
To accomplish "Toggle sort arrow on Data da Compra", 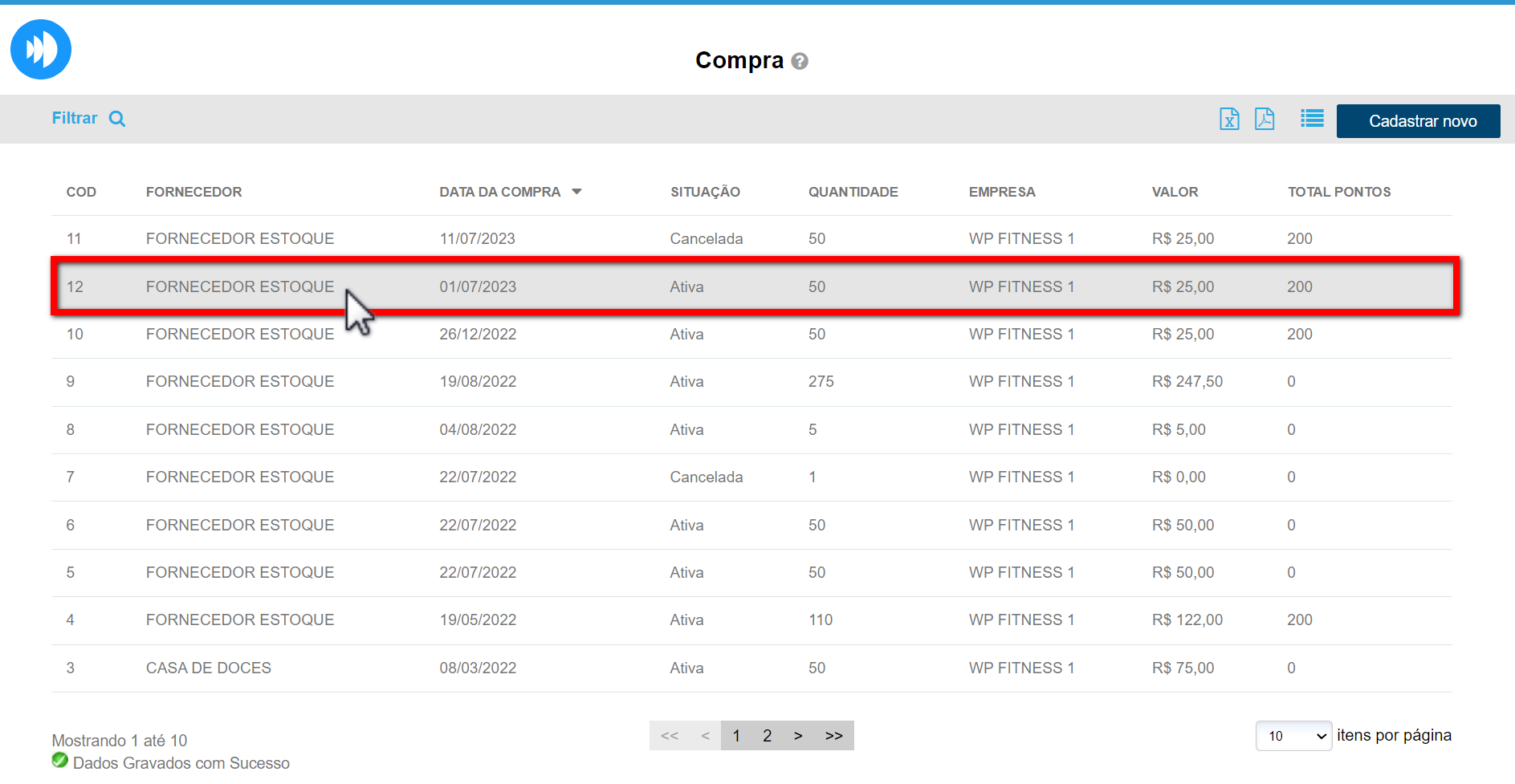I will pos(576,192).
